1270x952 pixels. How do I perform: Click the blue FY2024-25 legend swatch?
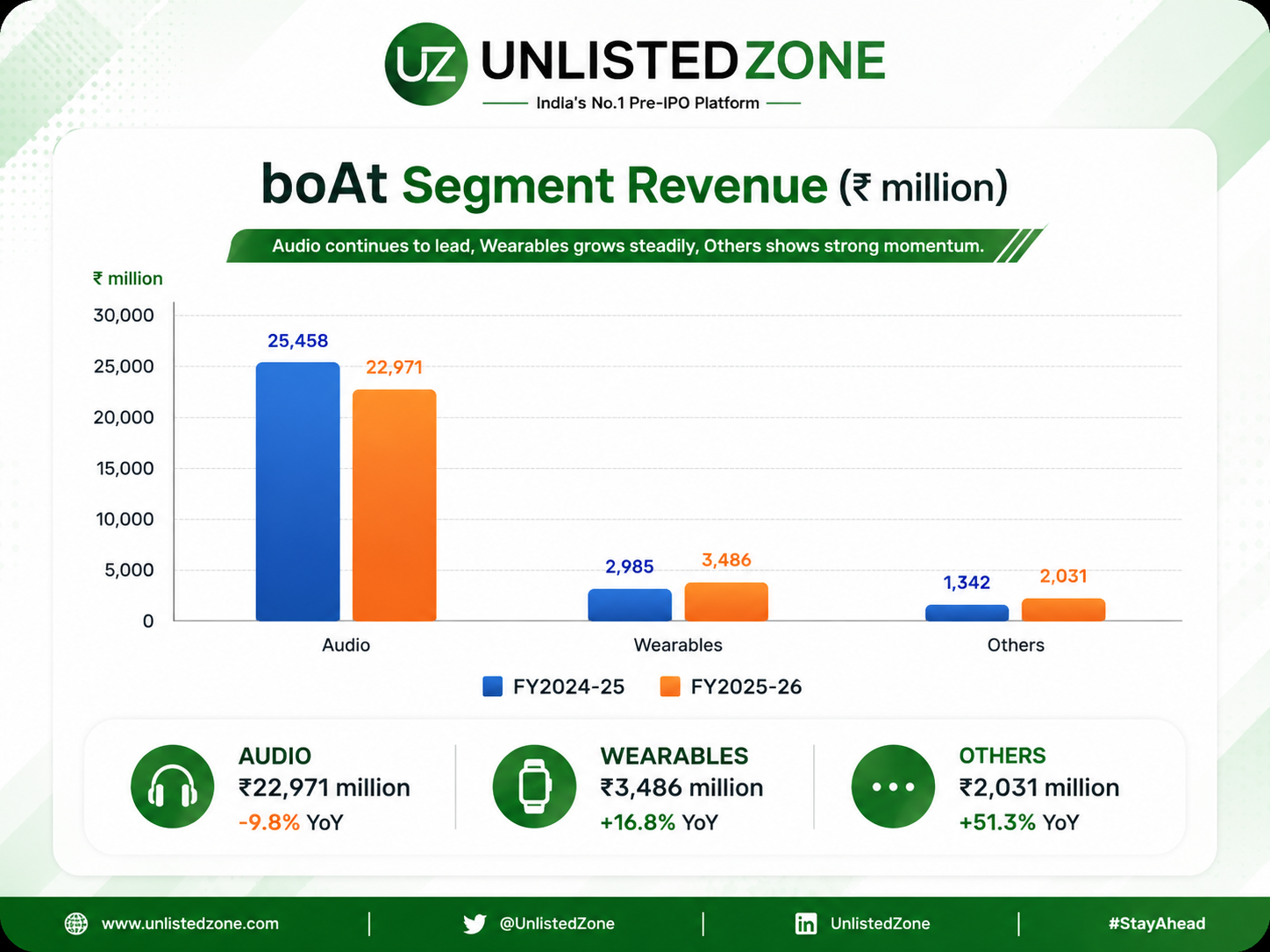pyautogui.click(x=493, y=686)
